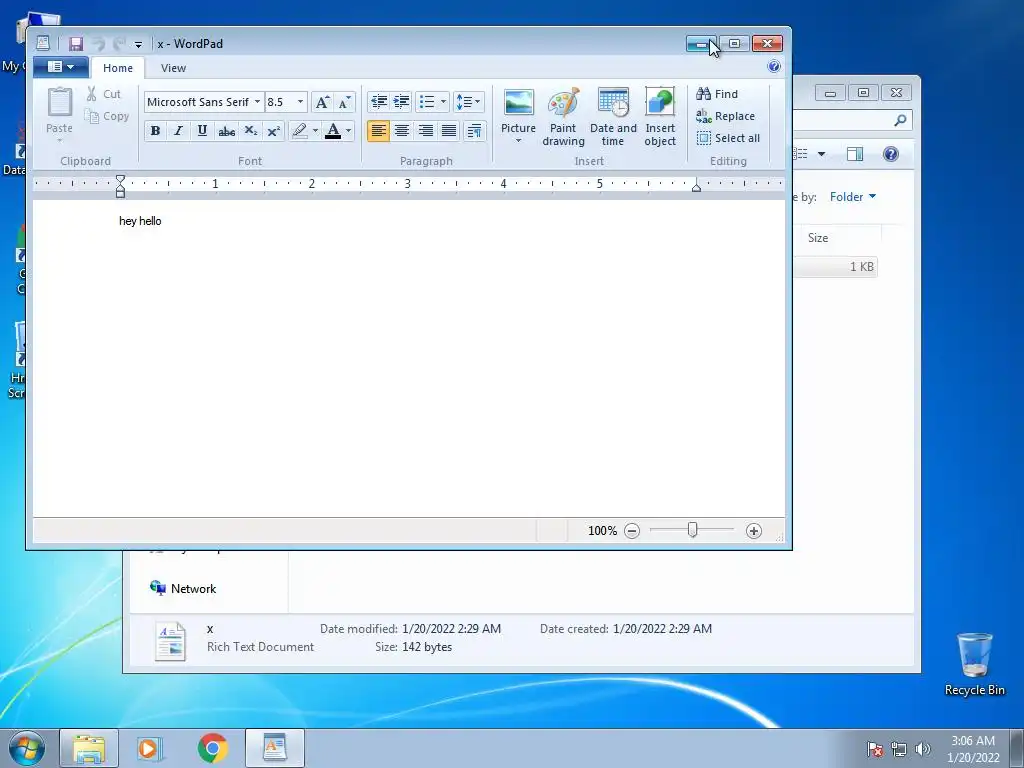Open the Customize Quick Access Toolbar arrow
Viewport: 1024px width, 768px height.
click(138, 44)
